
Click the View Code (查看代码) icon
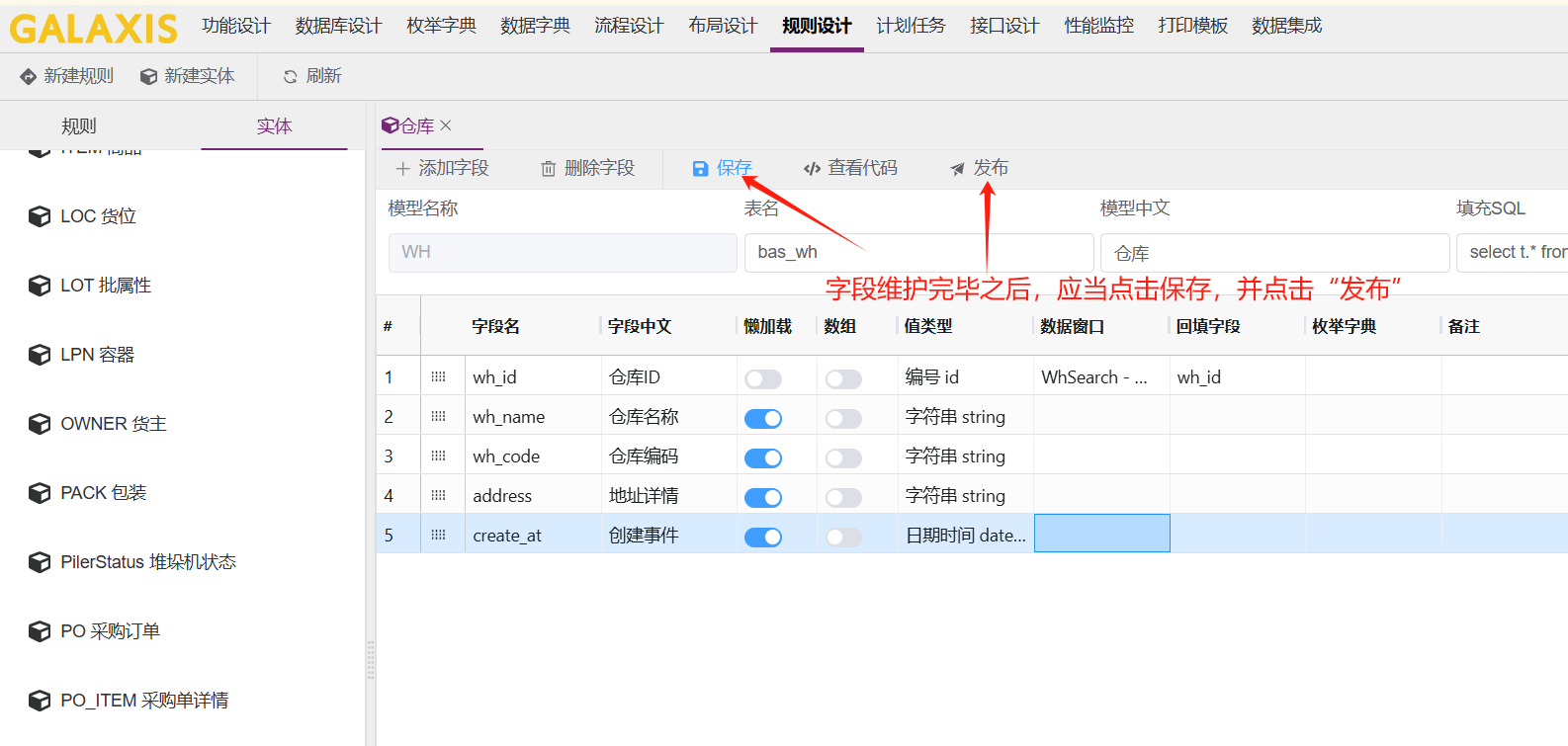(812, 169)
